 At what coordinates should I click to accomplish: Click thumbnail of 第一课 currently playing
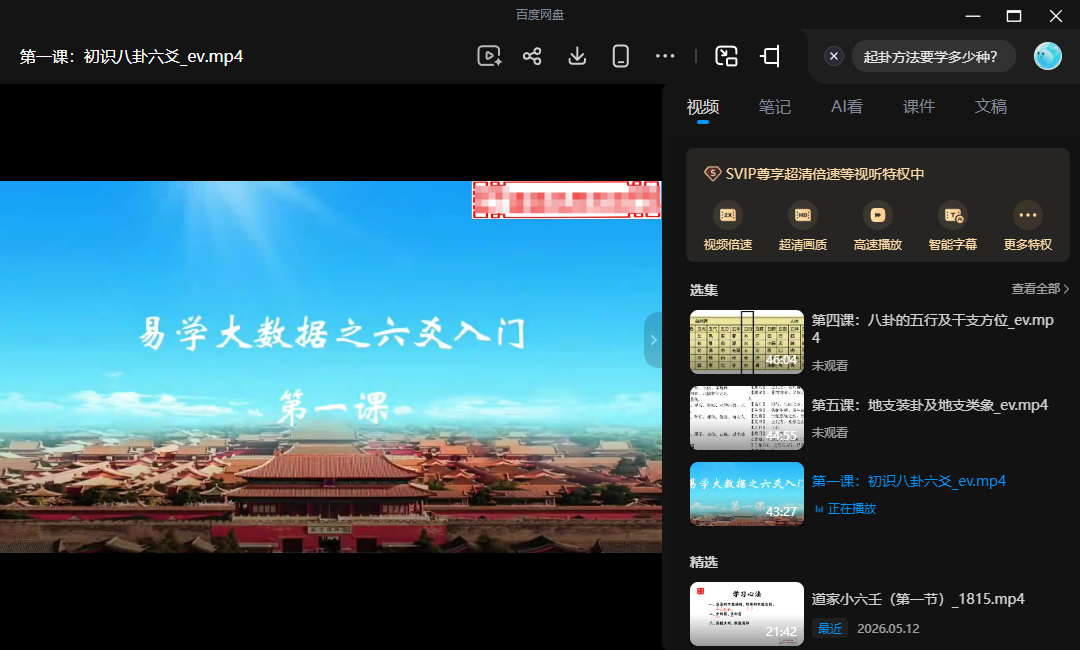(747, 494)
